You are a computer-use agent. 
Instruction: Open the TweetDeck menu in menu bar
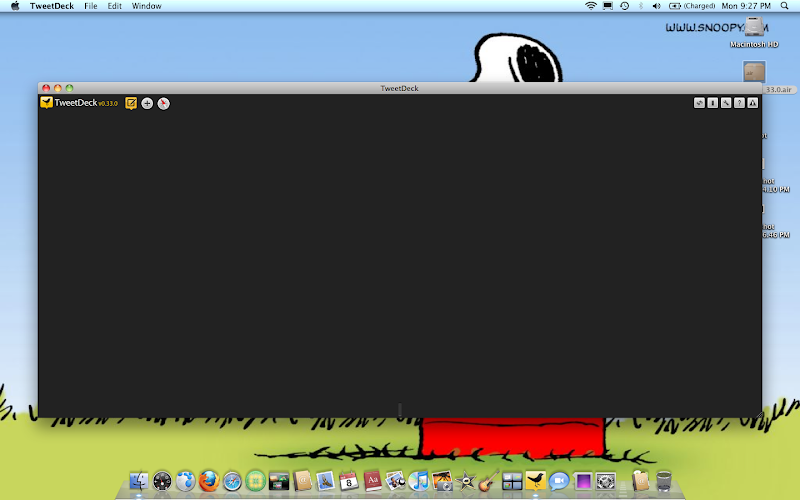pyautogui.click(x=52, y=6)
